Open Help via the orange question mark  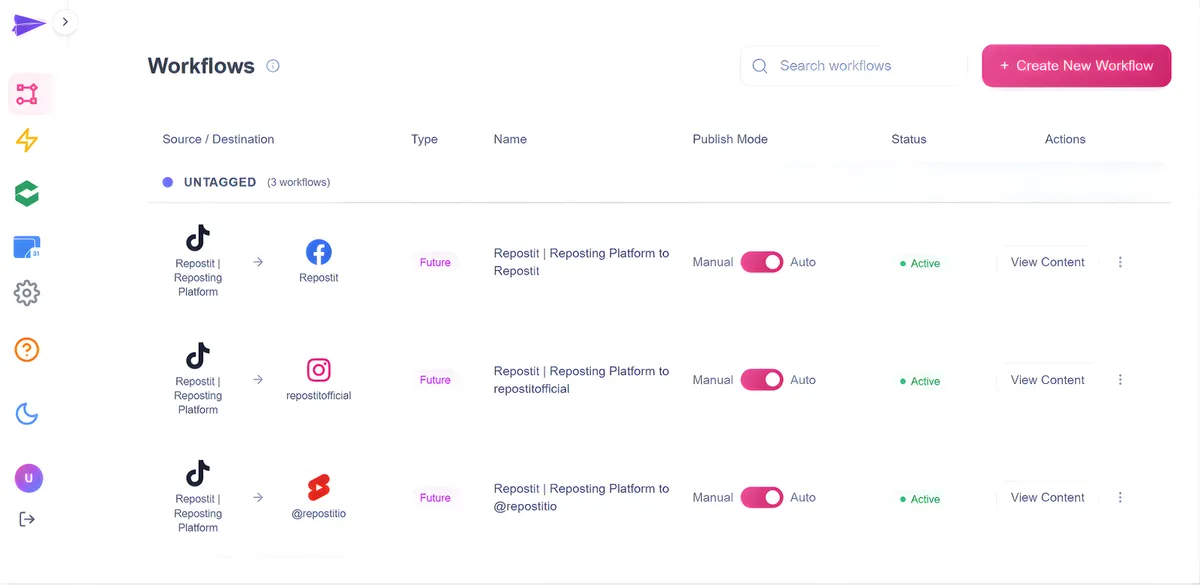click(x=27, y=350)
